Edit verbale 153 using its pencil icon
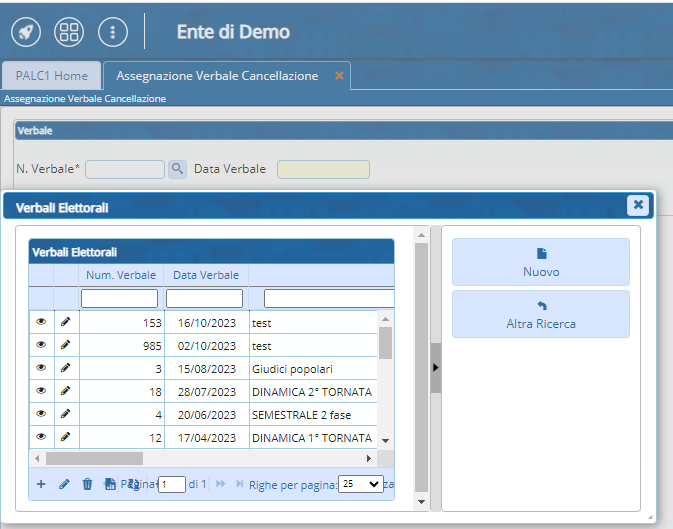This screenshot has width=673, height=529. (x=66, y=322)
